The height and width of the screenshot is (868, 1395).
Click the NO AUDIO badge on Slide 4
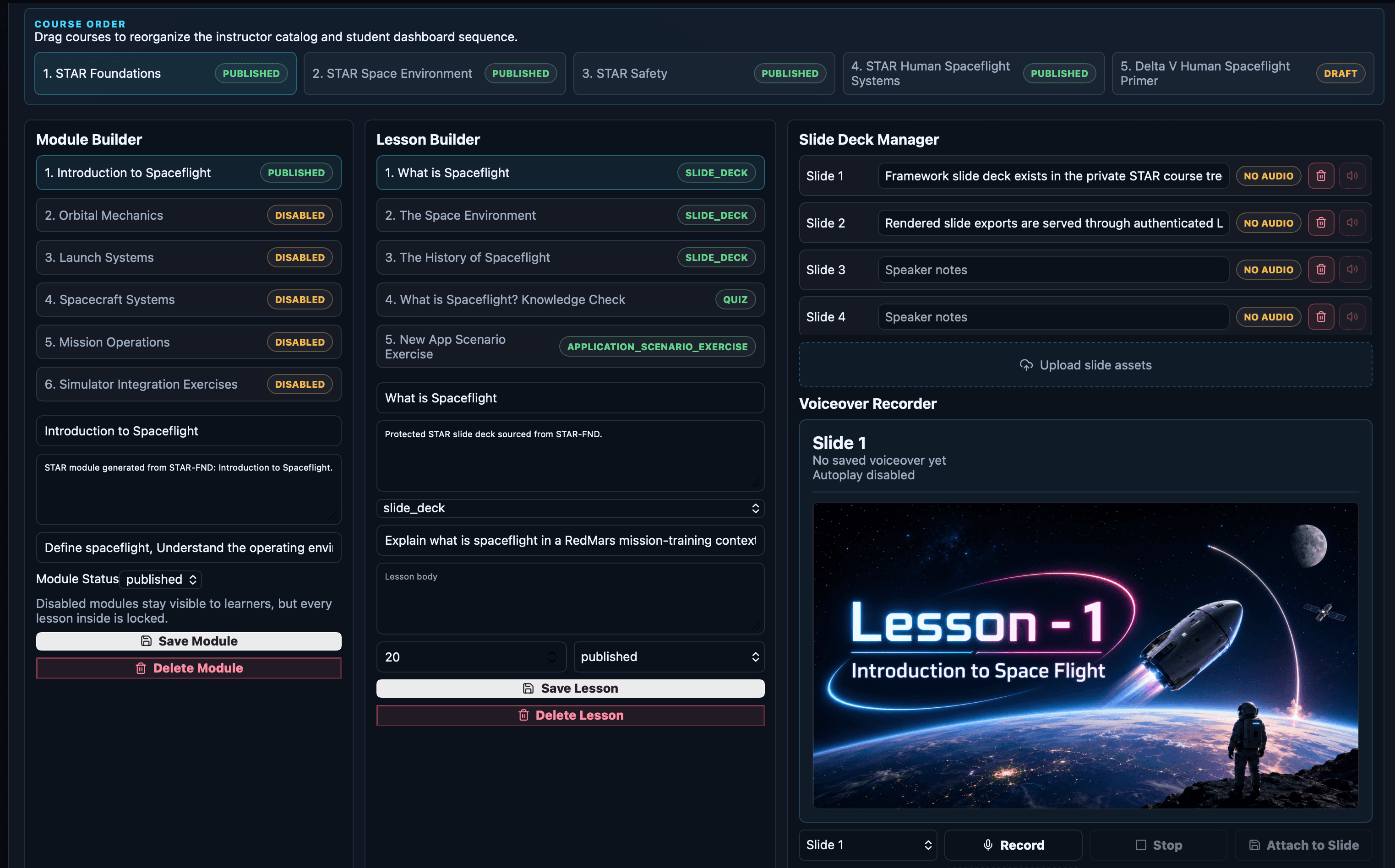coord(1268,316)
